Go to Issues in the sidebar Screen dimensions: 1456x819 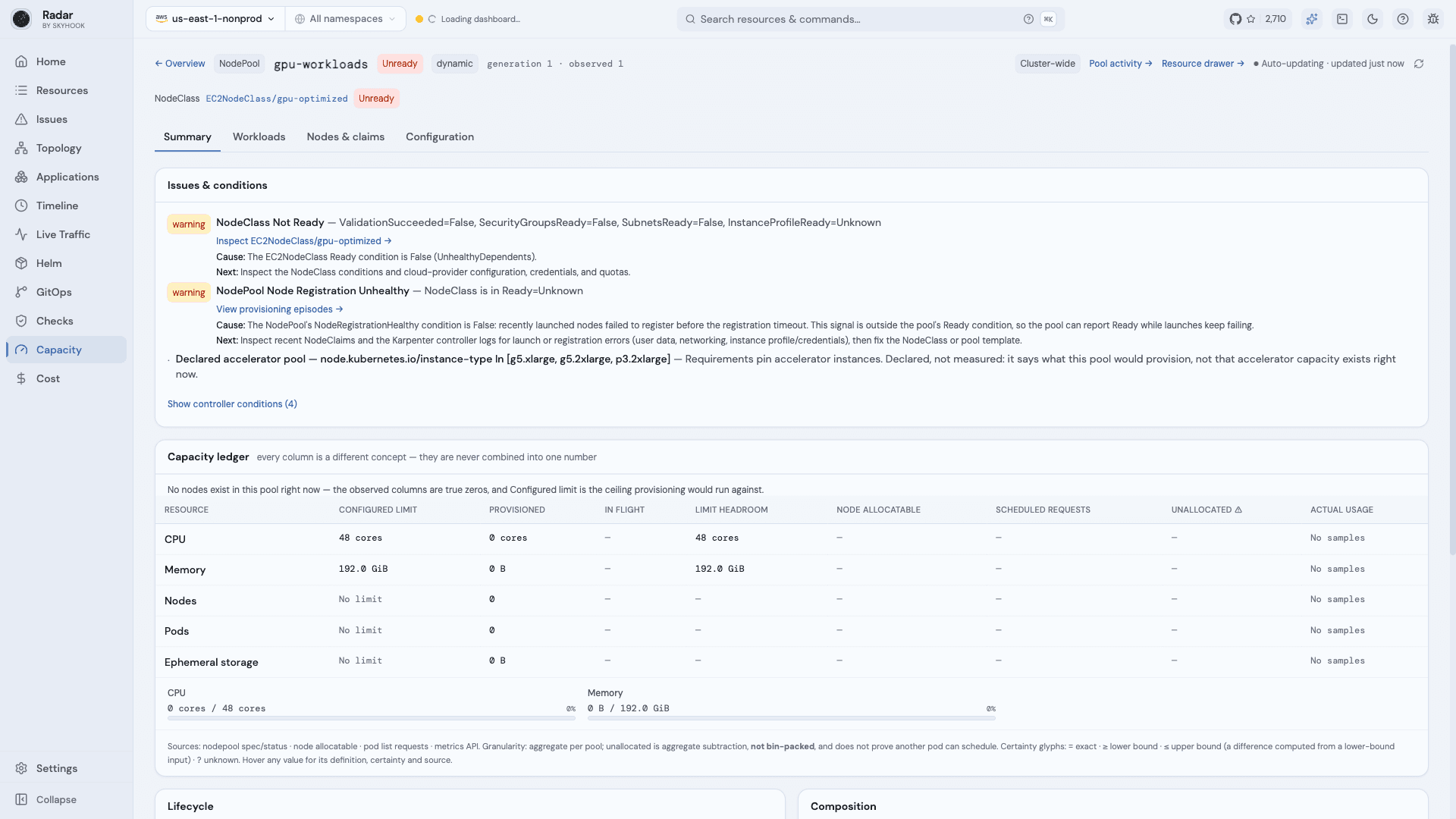click(x=66, y=119)
